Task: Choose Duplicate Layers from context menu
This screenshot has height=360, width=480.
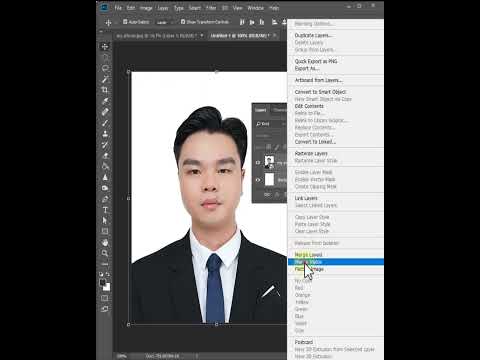Action: (313, 35)
